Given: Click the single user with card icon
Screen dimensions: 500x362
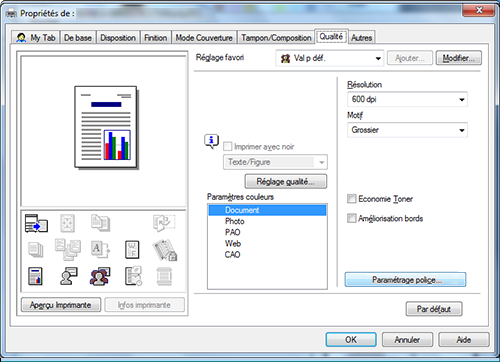Looking at the screenshot, I should point(69,276).
